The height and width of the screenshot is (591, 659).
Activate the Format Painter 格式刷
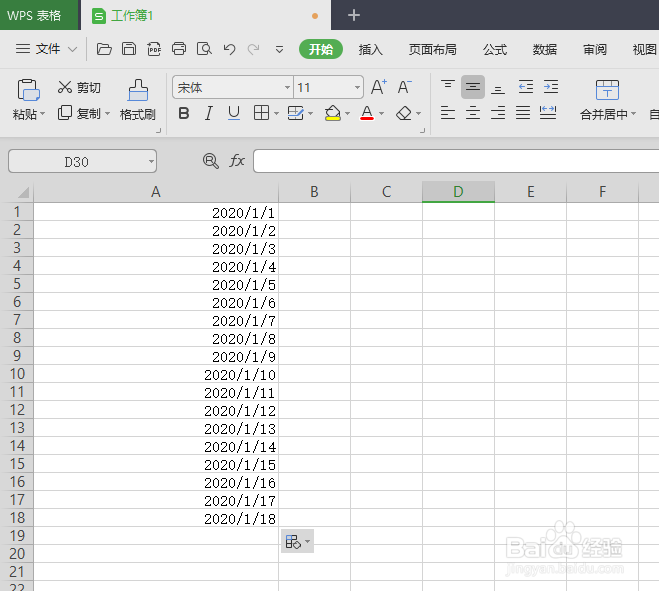(x=137, y=100)
